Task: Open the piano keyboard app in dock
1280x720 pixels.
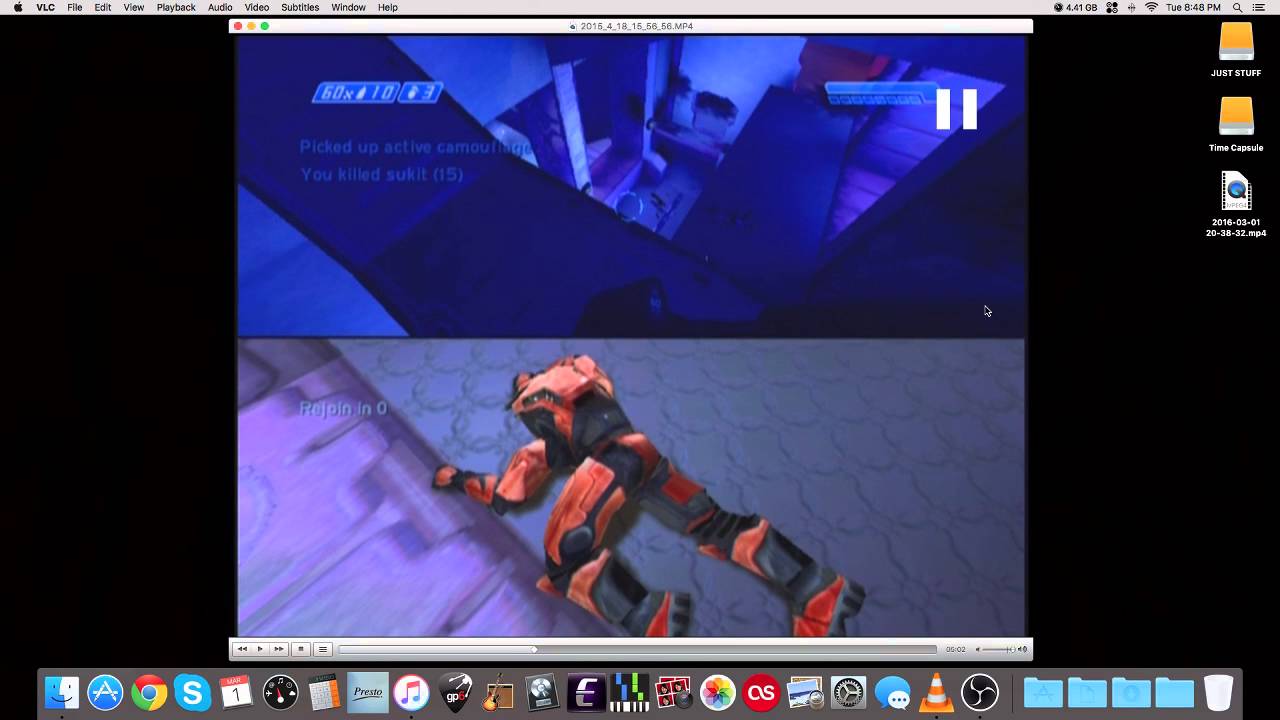Action: pos(630,692)
